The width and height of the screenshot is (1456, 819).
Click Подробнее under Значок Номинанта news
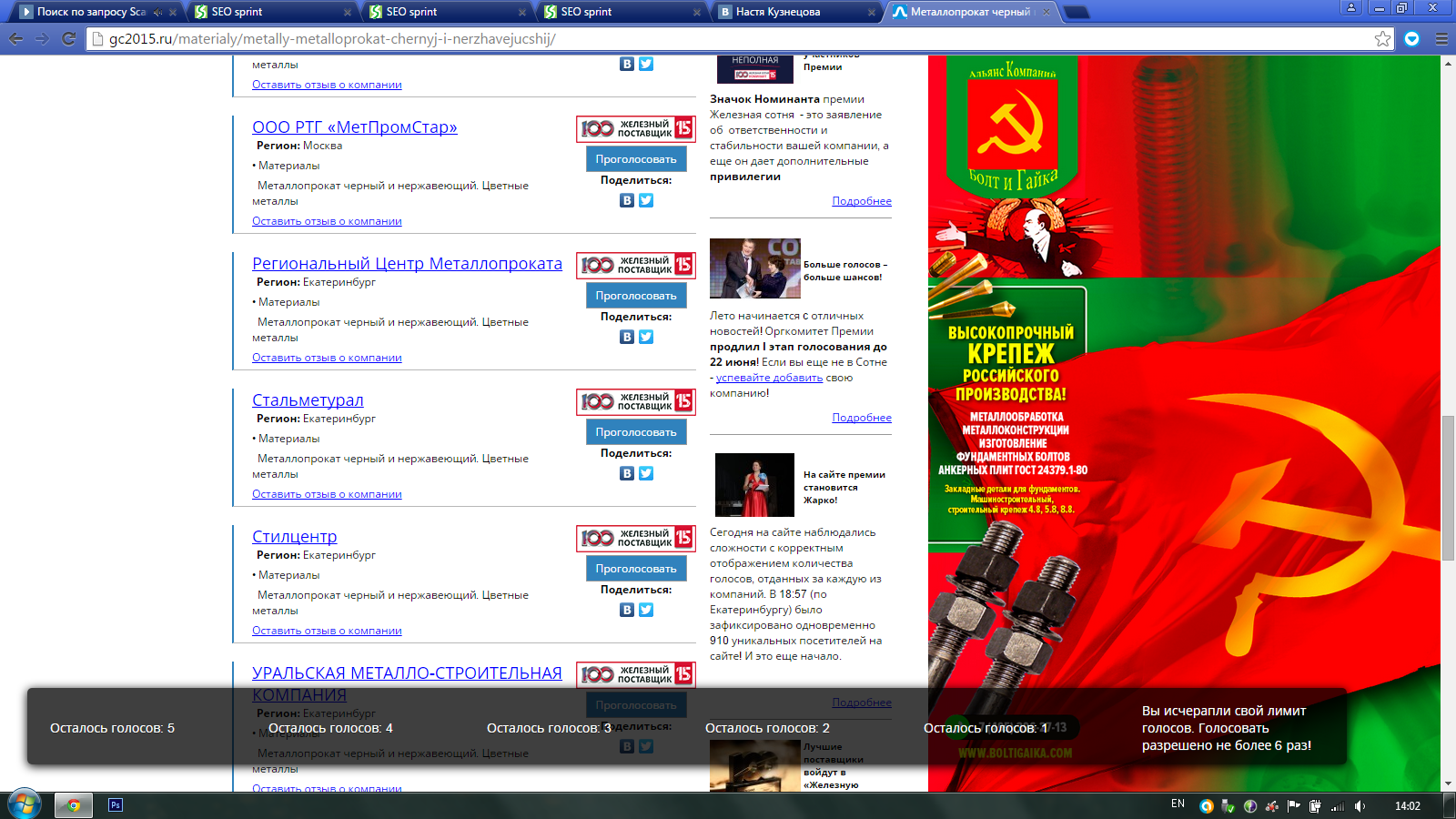pos(862,201)
